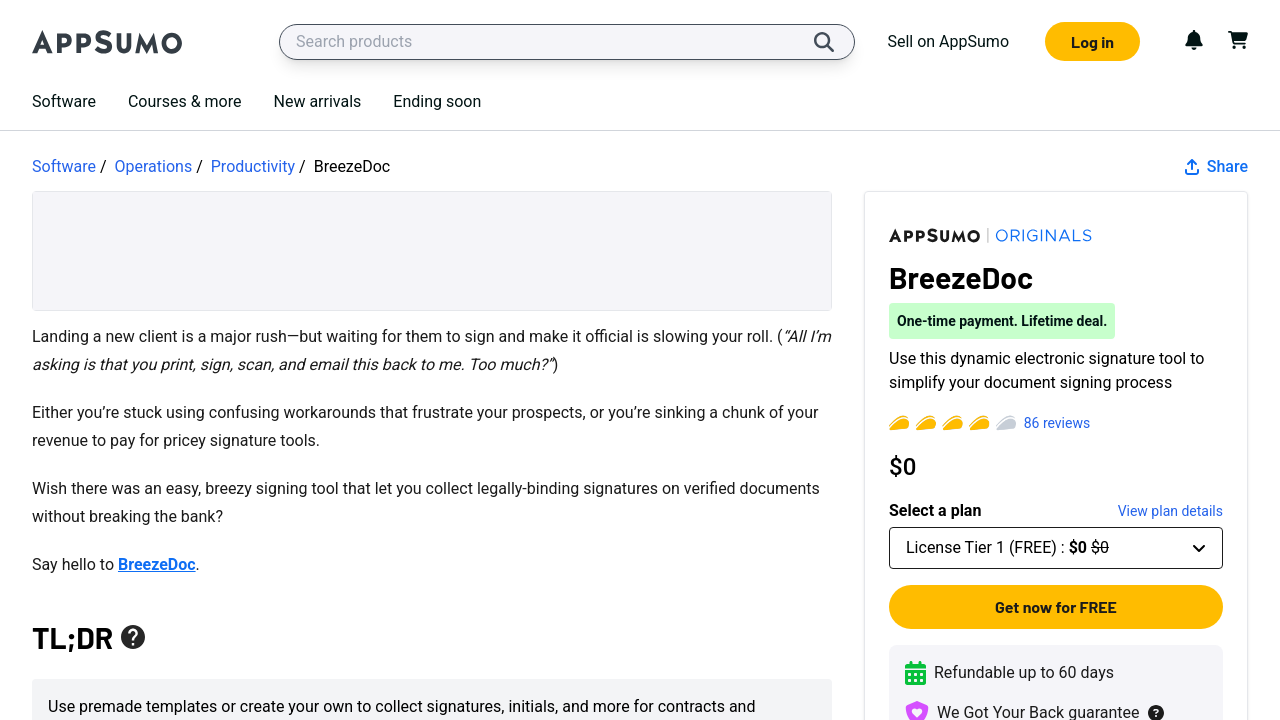Go to New arrivals
1280x720 pixels.
pos(317,101)
